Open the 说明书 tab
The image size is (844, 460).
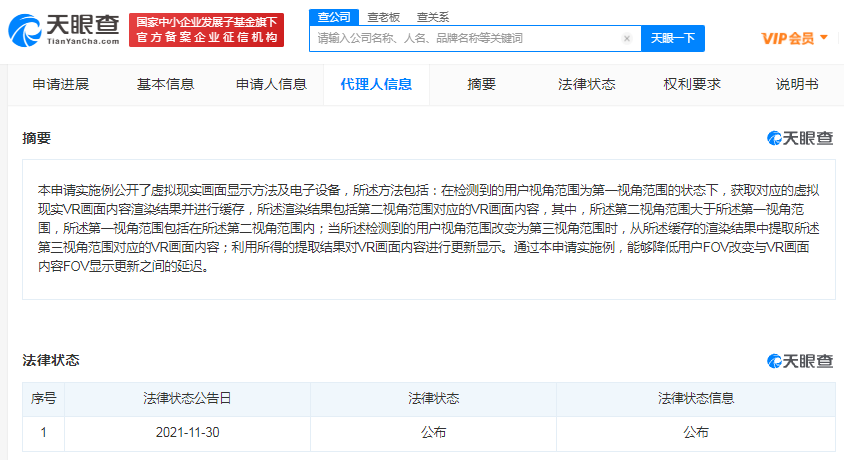coord(797,84)
